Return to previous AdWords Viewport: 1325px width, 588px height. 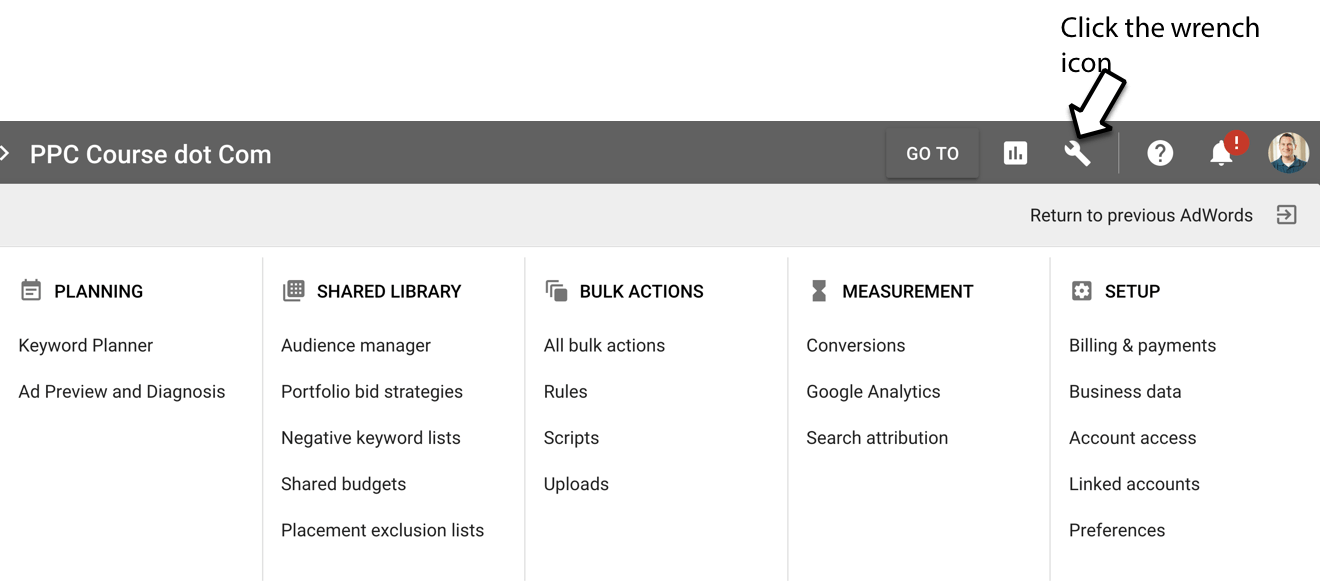coord(1141,215)
